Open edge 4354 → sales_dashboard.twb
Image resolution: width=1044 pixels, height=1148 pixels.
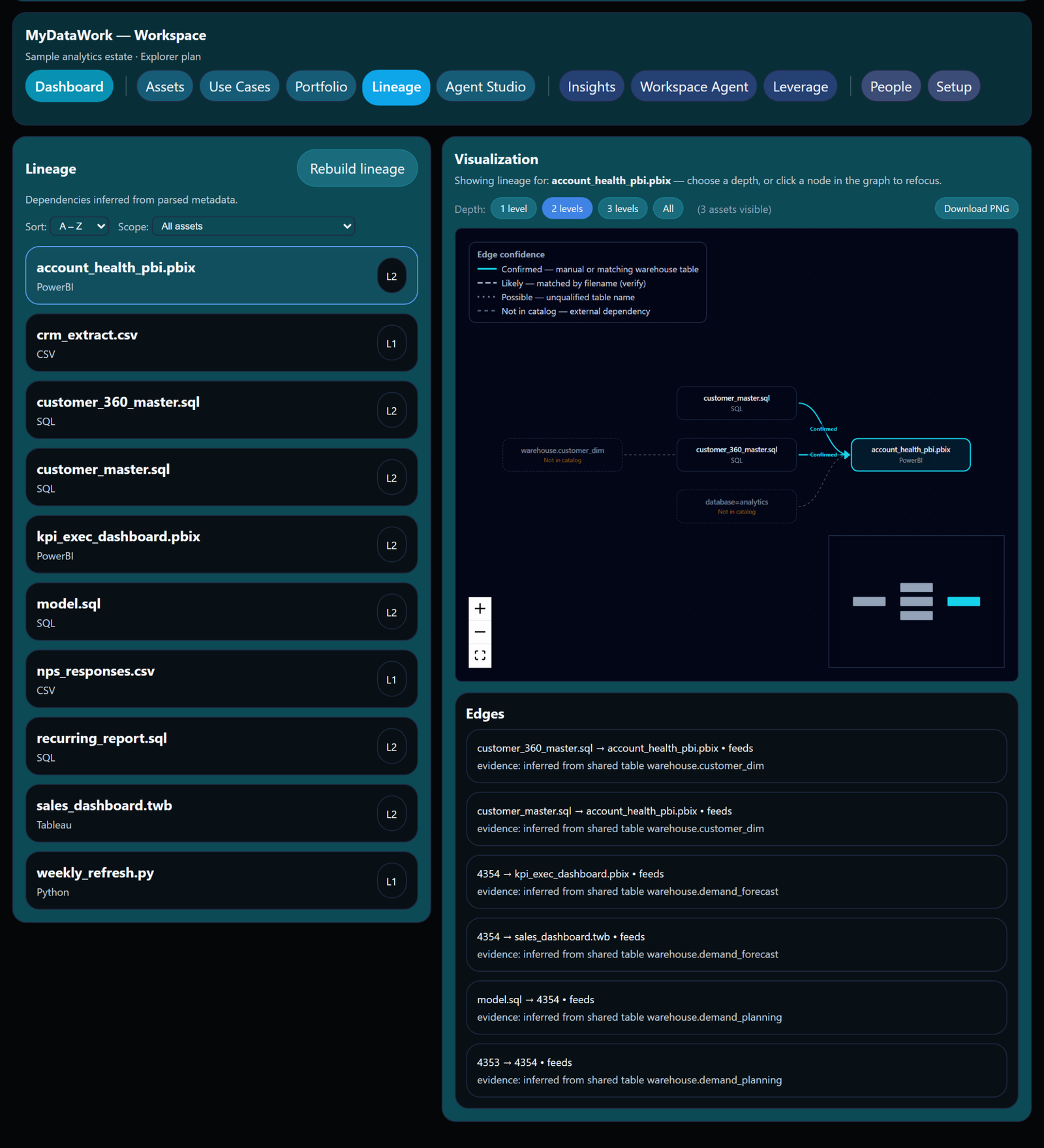736,944
